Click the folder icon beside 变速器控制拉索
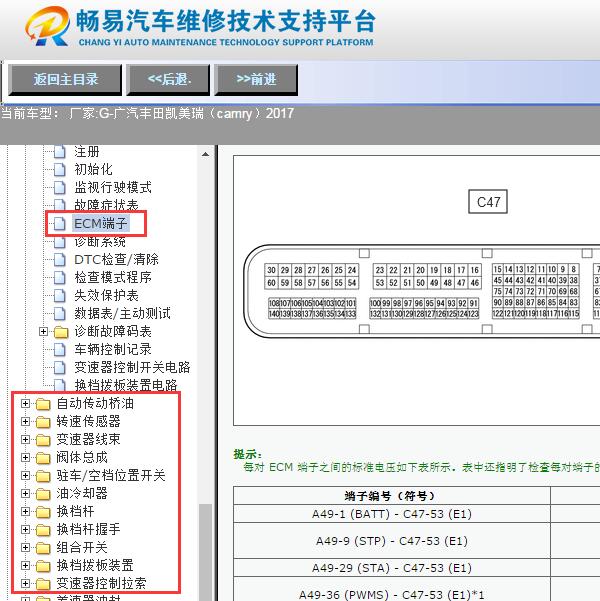 (43, 584)
